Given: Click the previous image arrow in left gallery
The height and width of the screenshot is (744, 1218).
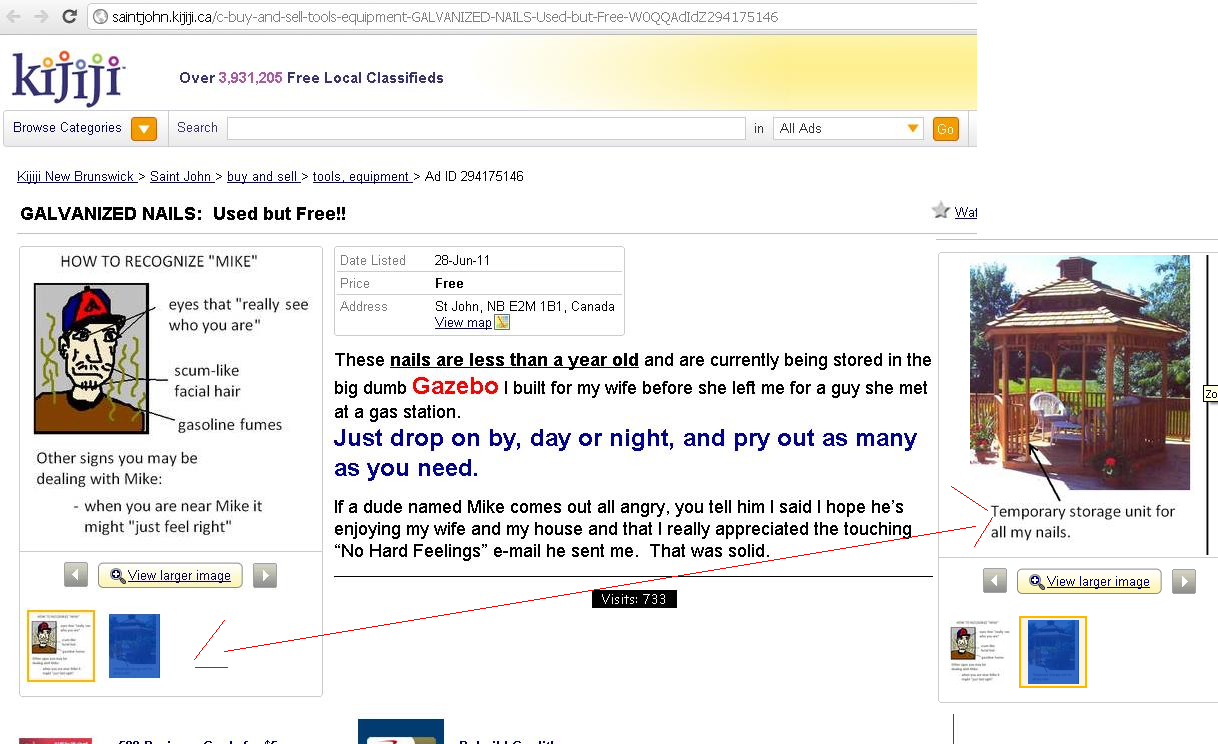Looking at the screenshot, I should click(76, 575).
